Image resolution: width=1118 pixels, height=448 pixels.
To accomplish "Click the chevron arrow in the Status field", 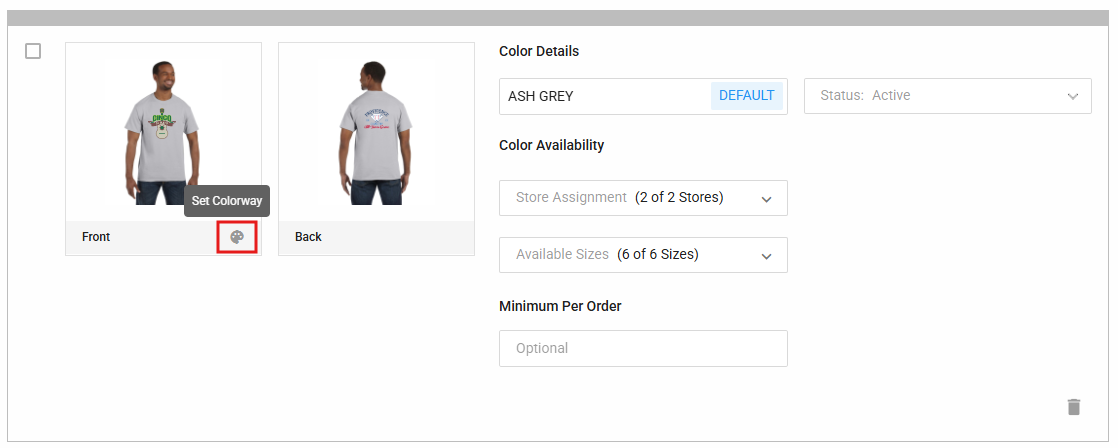I will click(1073, 97).
